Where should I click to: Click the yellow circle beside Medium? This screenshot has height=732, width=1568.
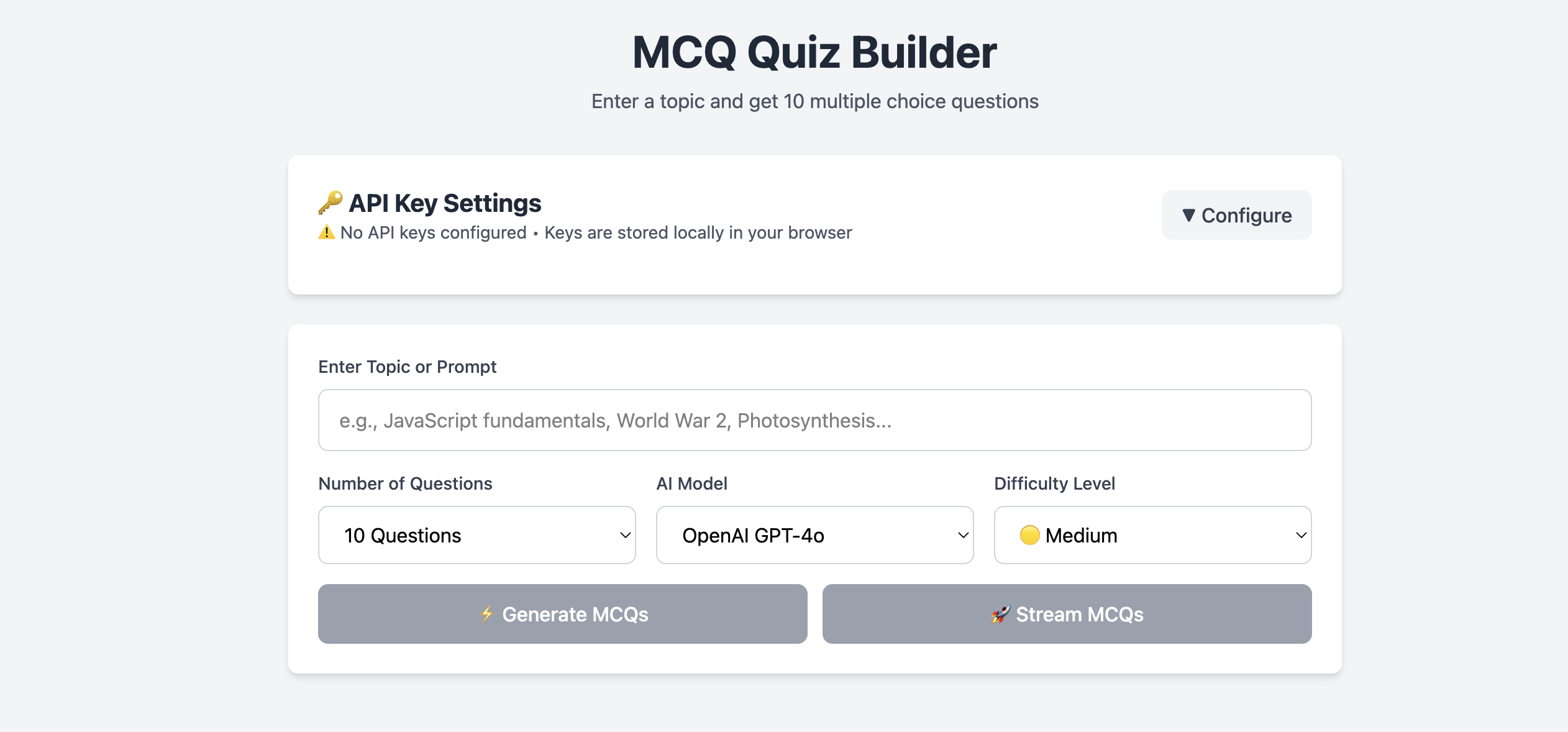pyautogui.click(x=1031, y=535)
